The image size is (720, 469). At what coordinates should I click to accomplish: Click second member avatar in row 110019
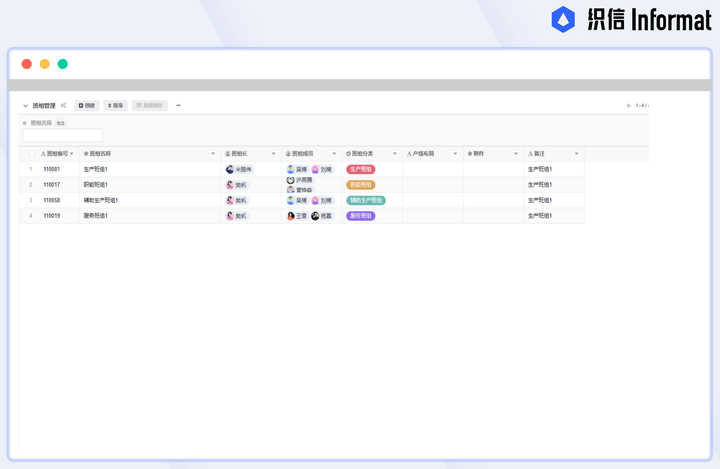[x=315, y=216]
